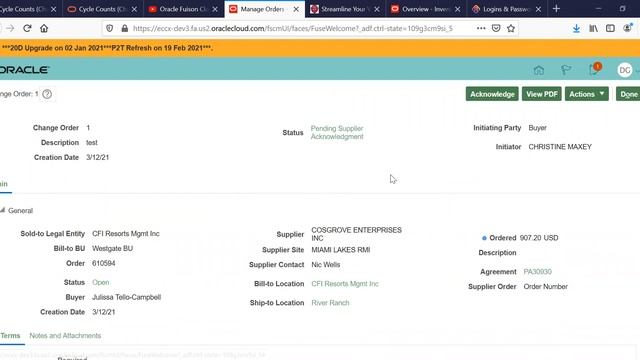Open the Terms tab
The width and height of the screenshot is (640, 360).
coord(10,336)
